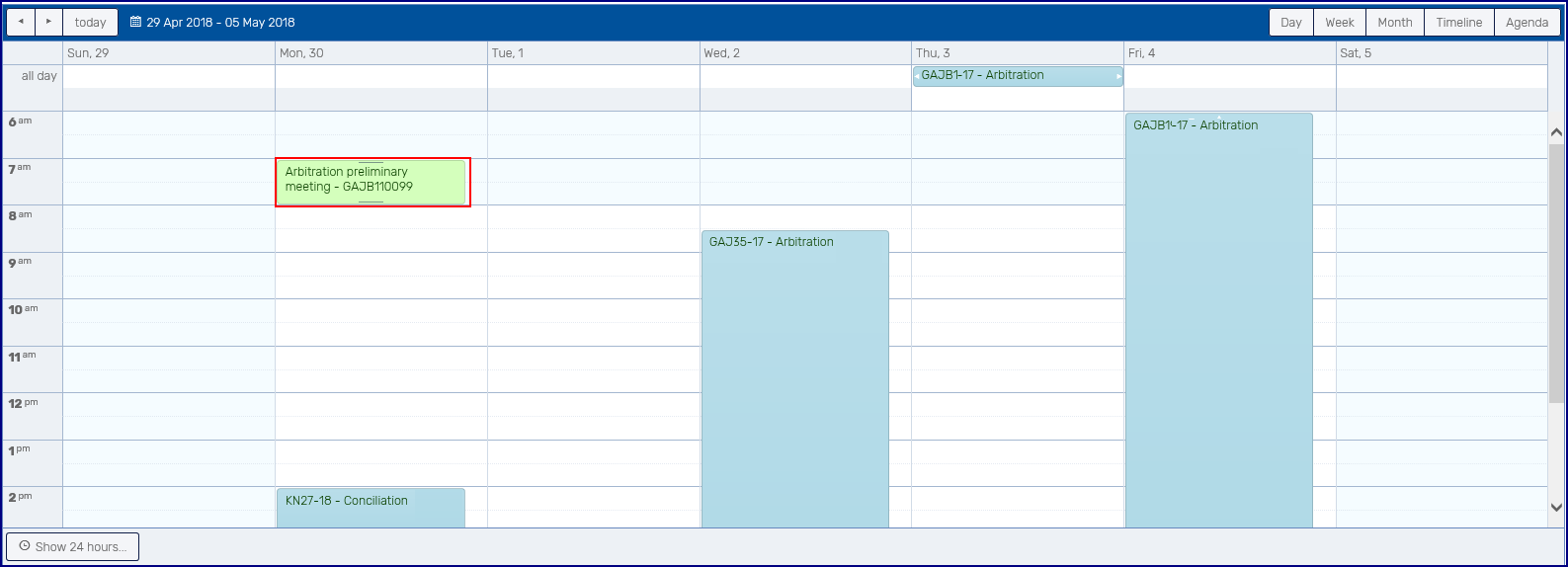Click the 8 am time label
This screenshot has width=1568, height=567.
pyautogui.click(x=20, y=215)
